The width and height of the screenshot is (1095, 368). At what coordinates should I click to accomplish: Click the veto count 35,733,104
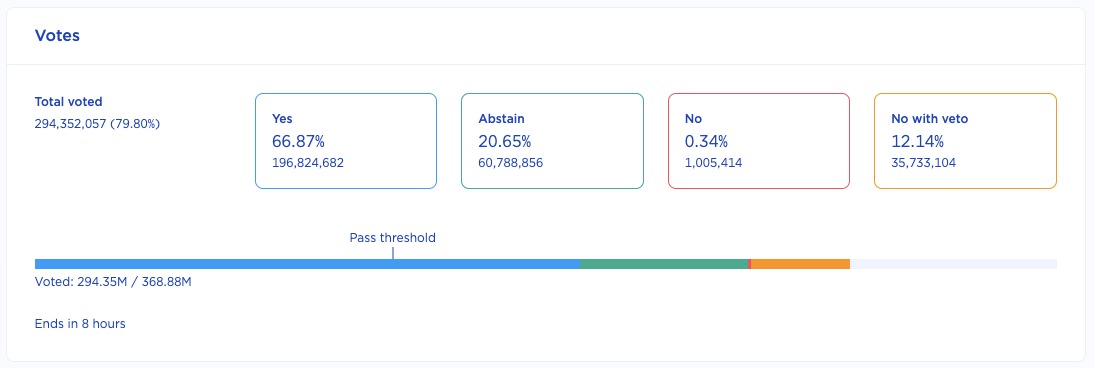point(923,163)
